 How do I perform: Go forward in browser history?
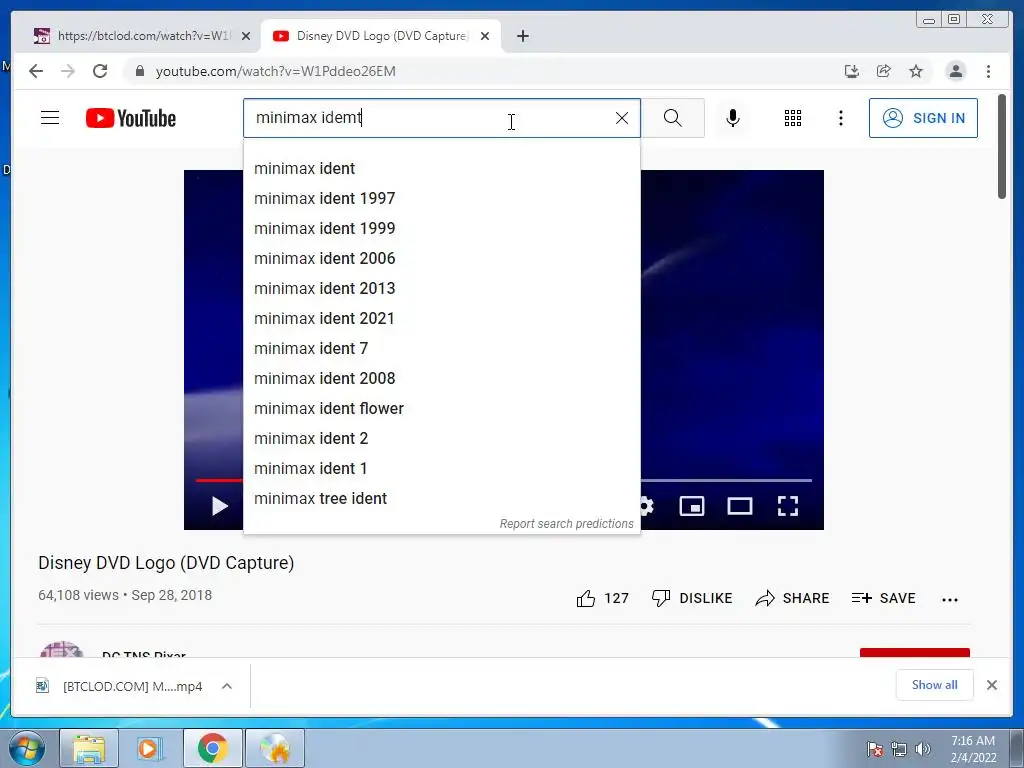pyautogui.click(x=68, y=71)
